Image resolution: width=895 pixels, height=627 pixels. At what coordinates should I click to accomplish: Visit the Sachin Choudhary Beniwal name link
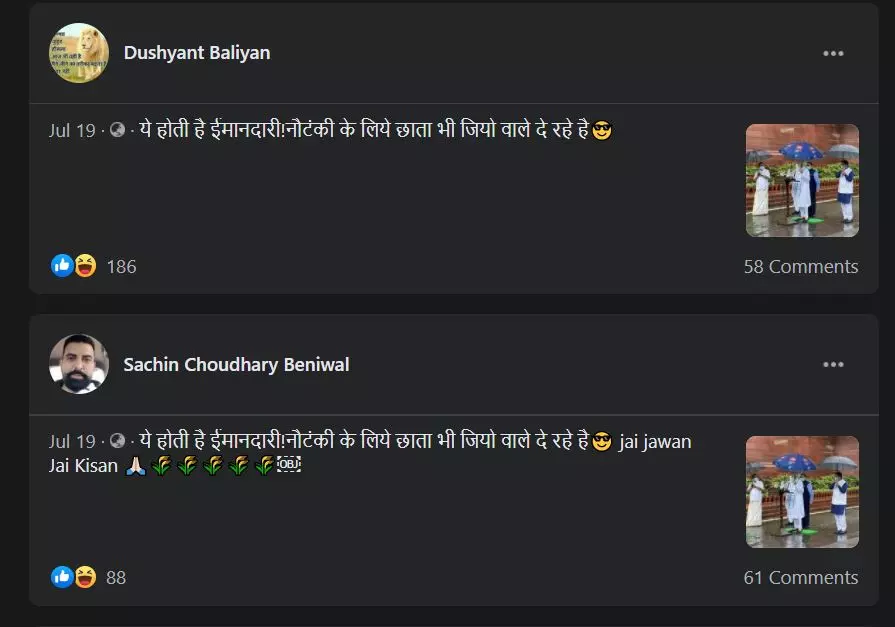236,364
